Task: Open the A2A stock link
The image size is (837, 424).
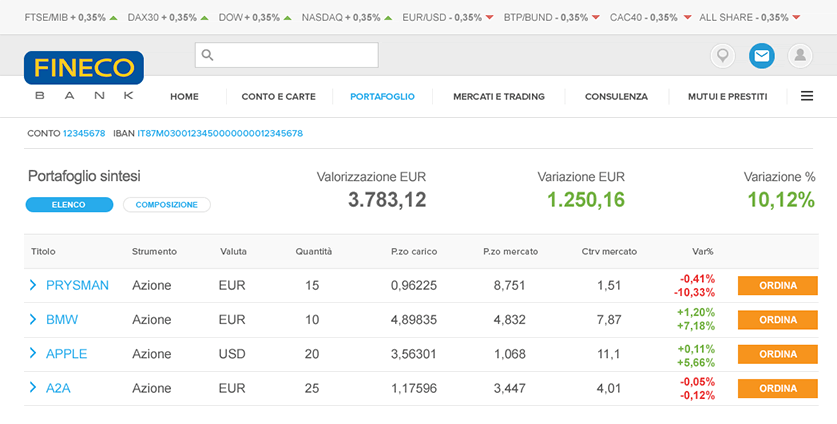Action: pyautogui.click(x=58, y=388)
